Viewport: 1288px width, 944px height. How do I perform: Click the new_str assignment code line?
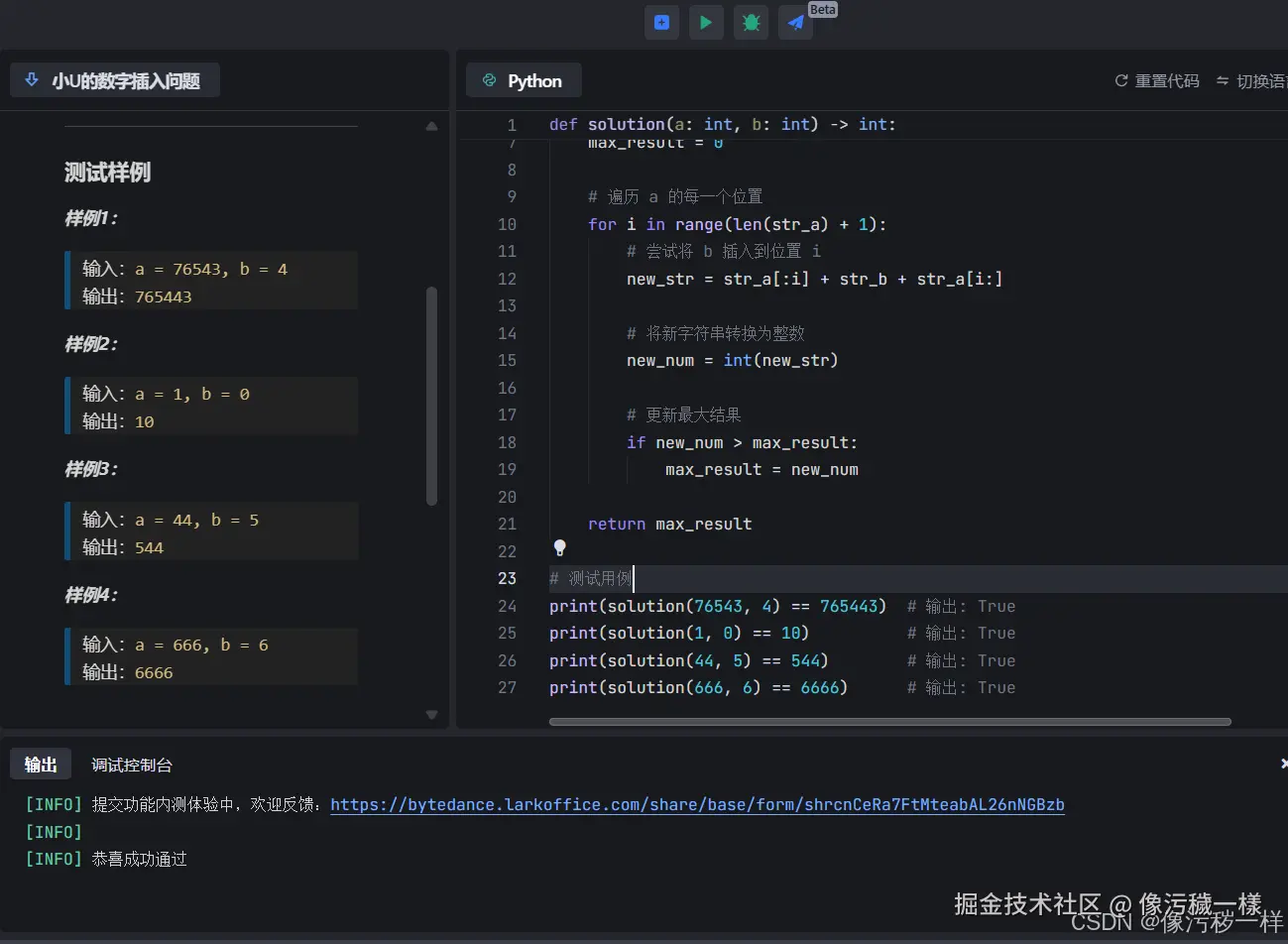[814, 279]
